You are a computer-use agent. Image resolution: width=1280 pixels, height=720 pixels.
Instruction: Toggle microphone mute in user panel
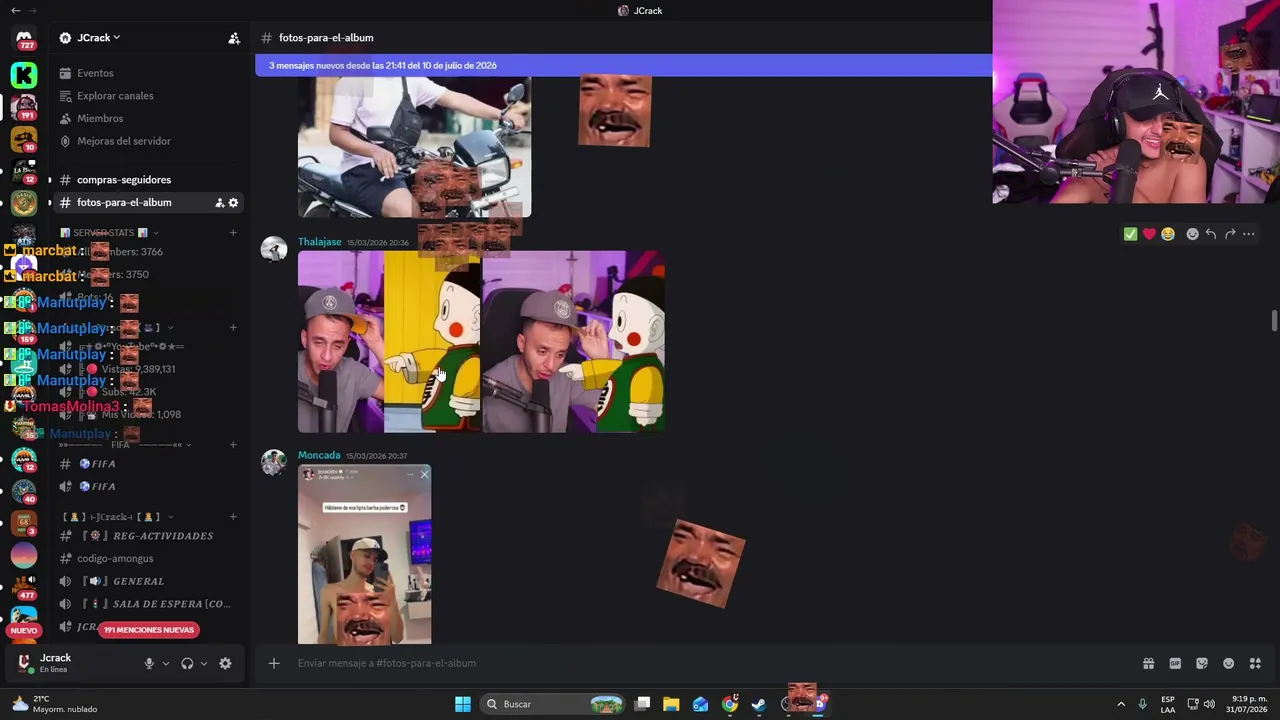click(x=149, y=663)
